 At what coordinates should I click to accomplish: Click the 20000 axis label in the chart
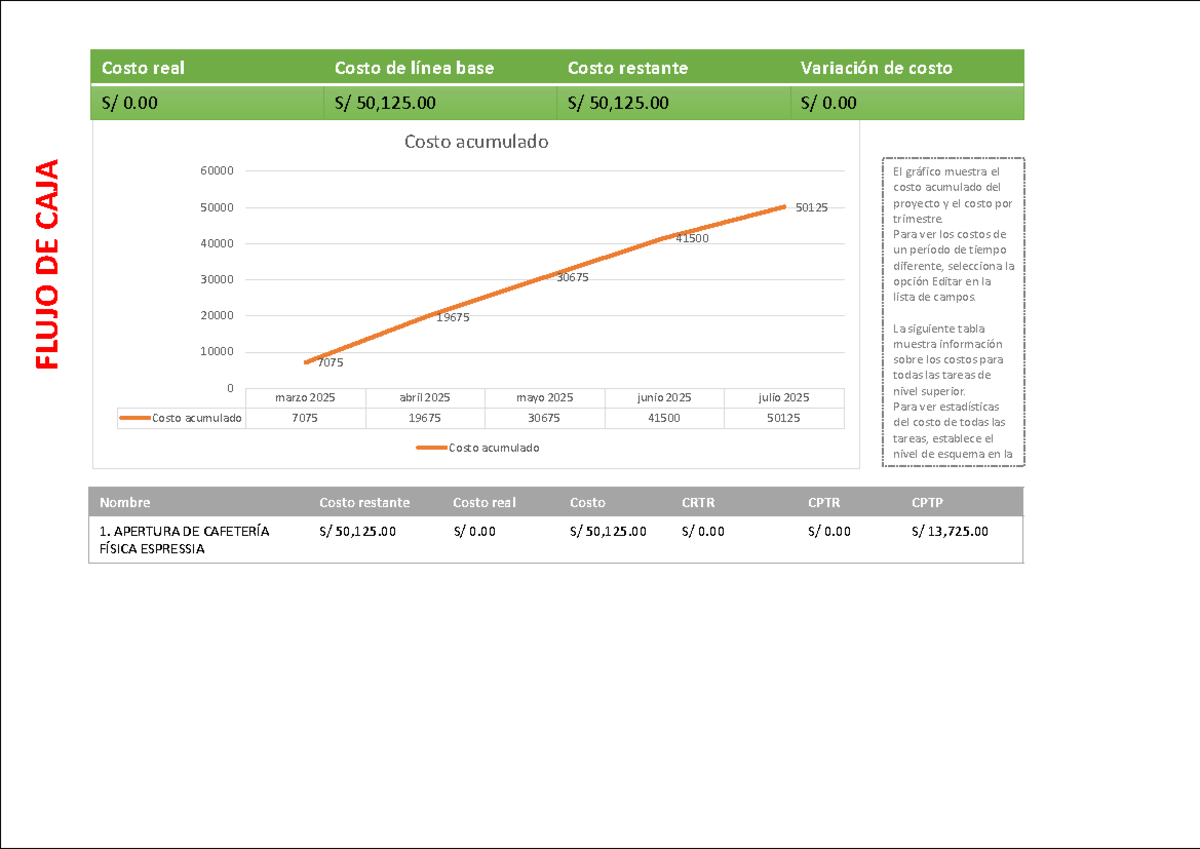(217, 315)
